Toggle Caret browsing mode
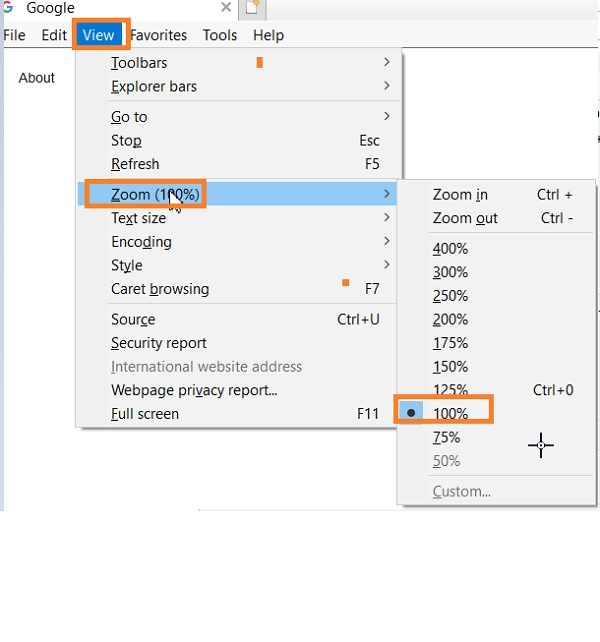Image resolution: width=600 pixels, height=642 pixels. point(160,289)
